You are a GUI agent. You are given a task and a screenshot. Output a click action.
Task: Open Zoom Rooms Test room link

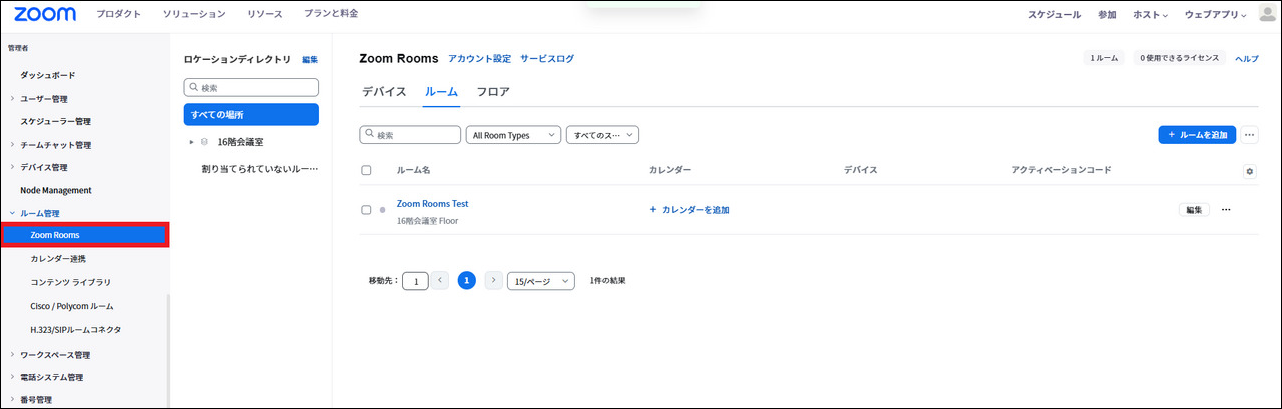[x=433, y=204]
